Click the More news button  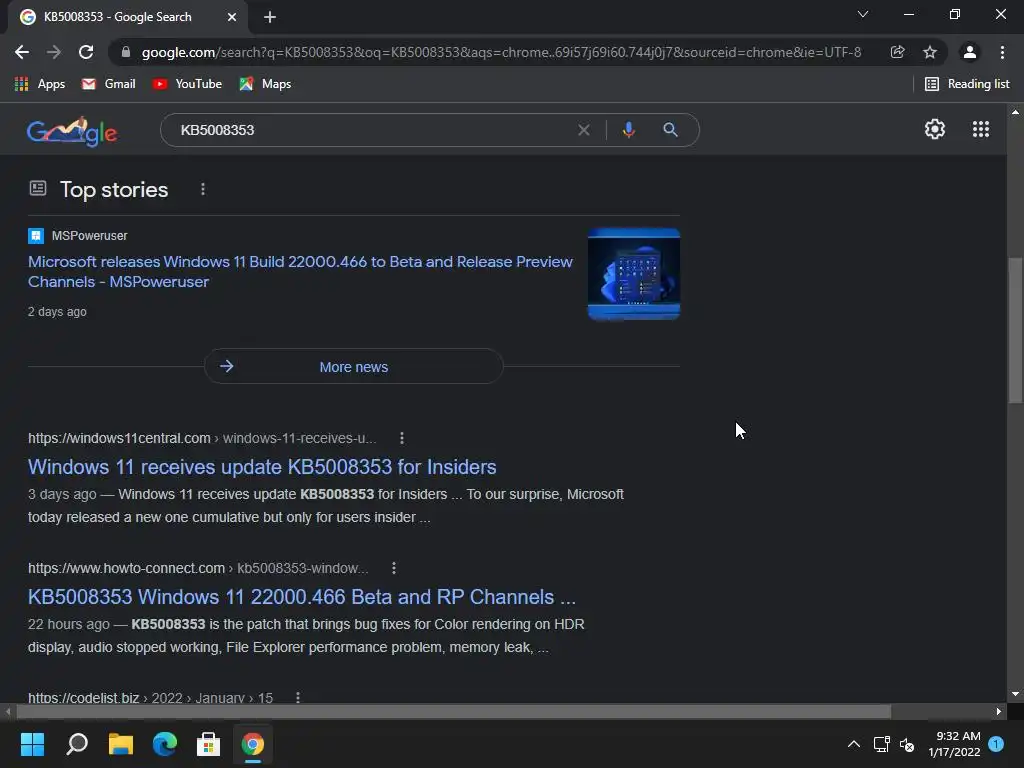pos(353,366)
